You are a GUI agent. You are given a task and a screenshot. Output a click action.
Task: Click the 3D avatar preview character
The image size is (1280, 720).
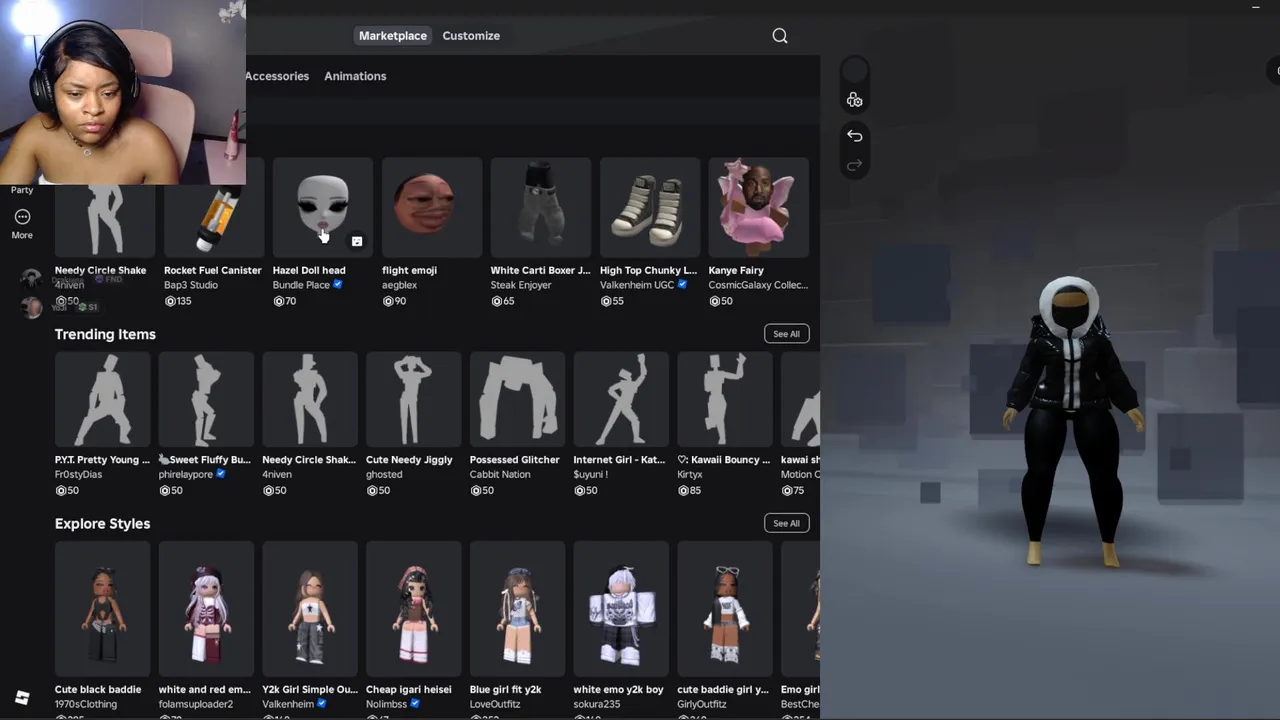[x=1073, y=420]
